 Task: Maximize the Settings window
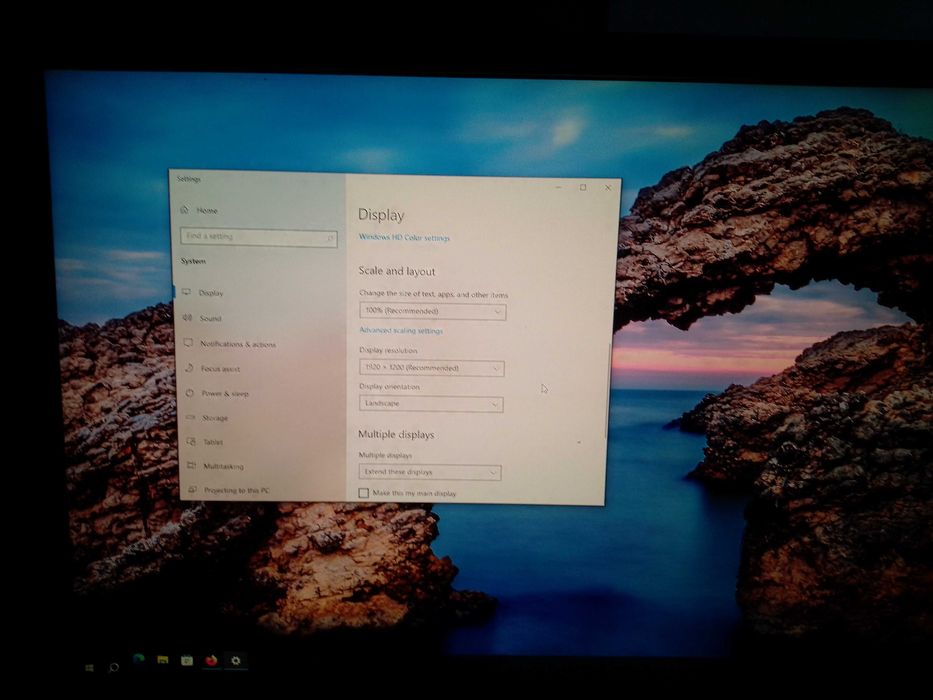click(583, 187)
